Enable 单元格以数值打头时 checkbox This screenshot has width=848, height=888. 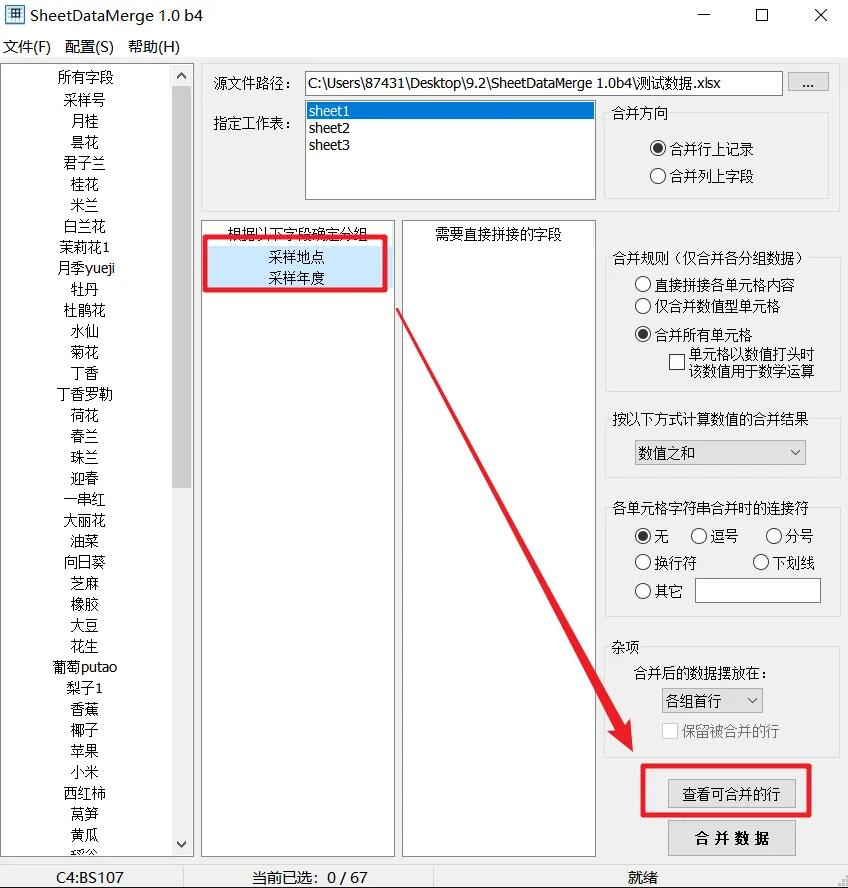click(x=677, y=362)
